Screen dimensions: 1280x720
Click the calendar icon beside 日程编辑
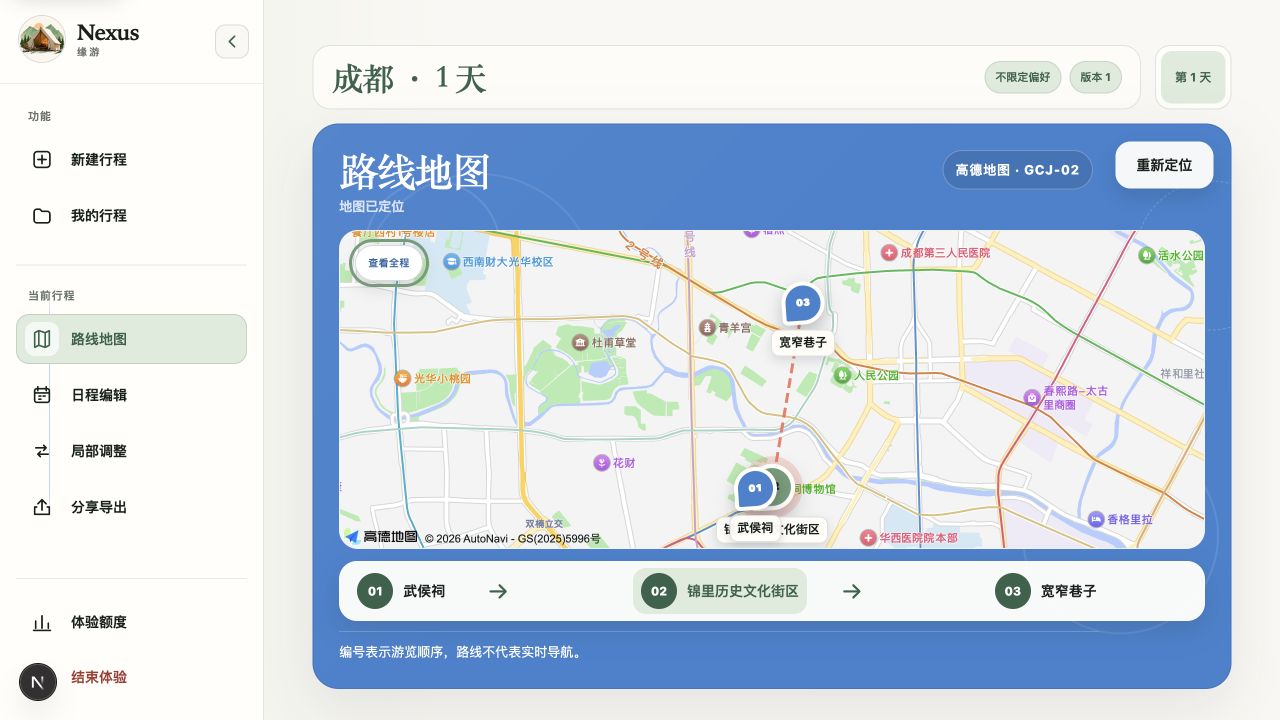coord(42,395)
